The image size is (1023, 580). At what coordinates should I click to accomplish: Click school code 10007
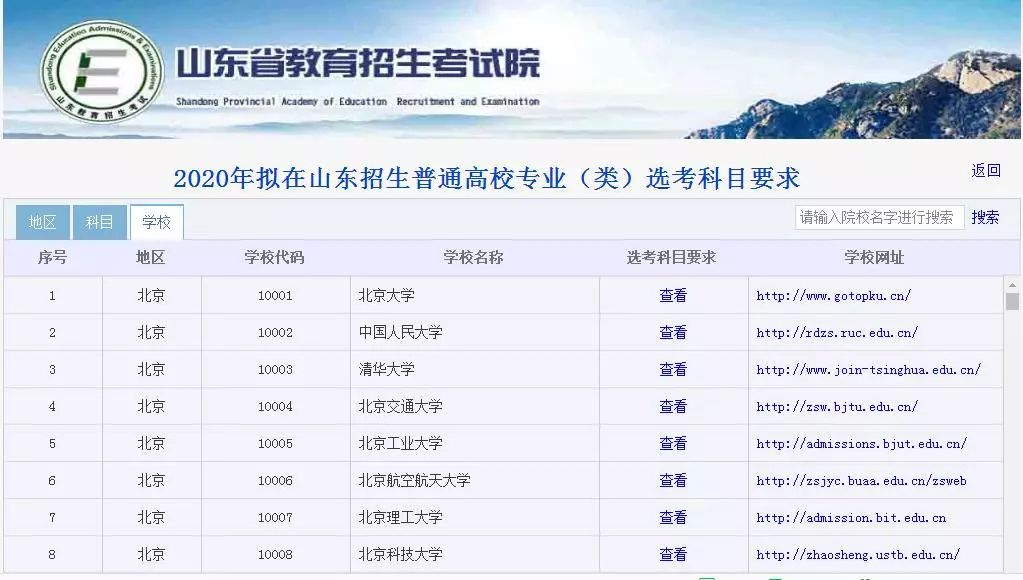tap(275, 517)
